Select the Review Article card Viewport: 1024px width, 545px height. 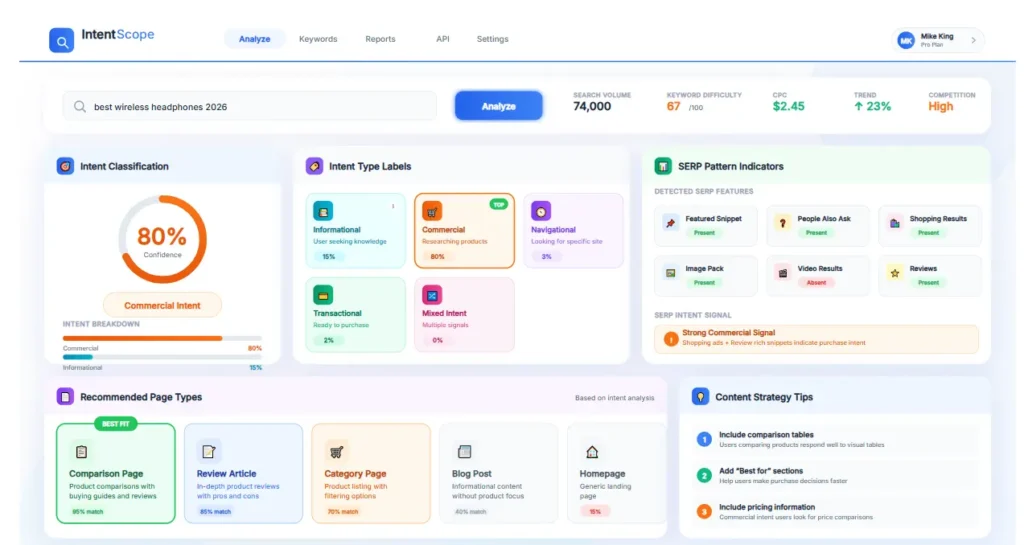point(243,473)
